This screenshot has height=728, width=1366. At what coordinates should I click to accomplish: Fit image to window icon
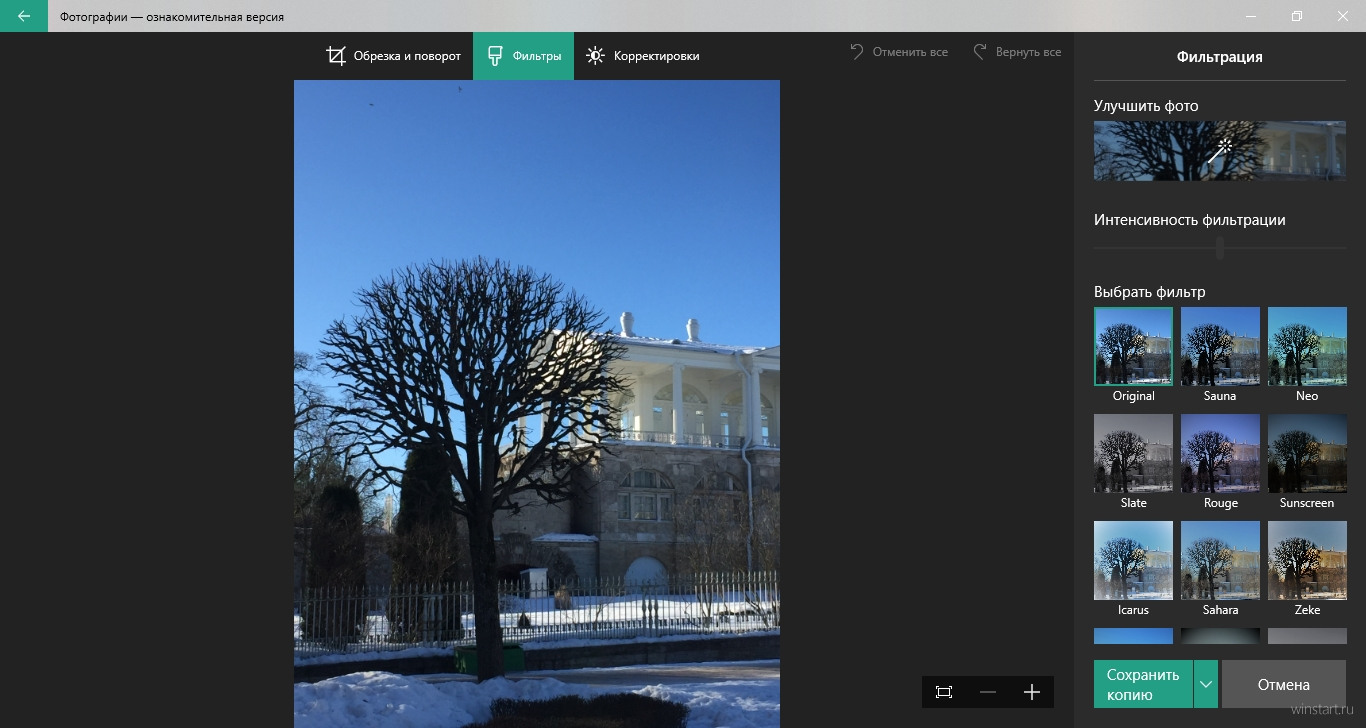pyautogui.click(x=944, y=692)
